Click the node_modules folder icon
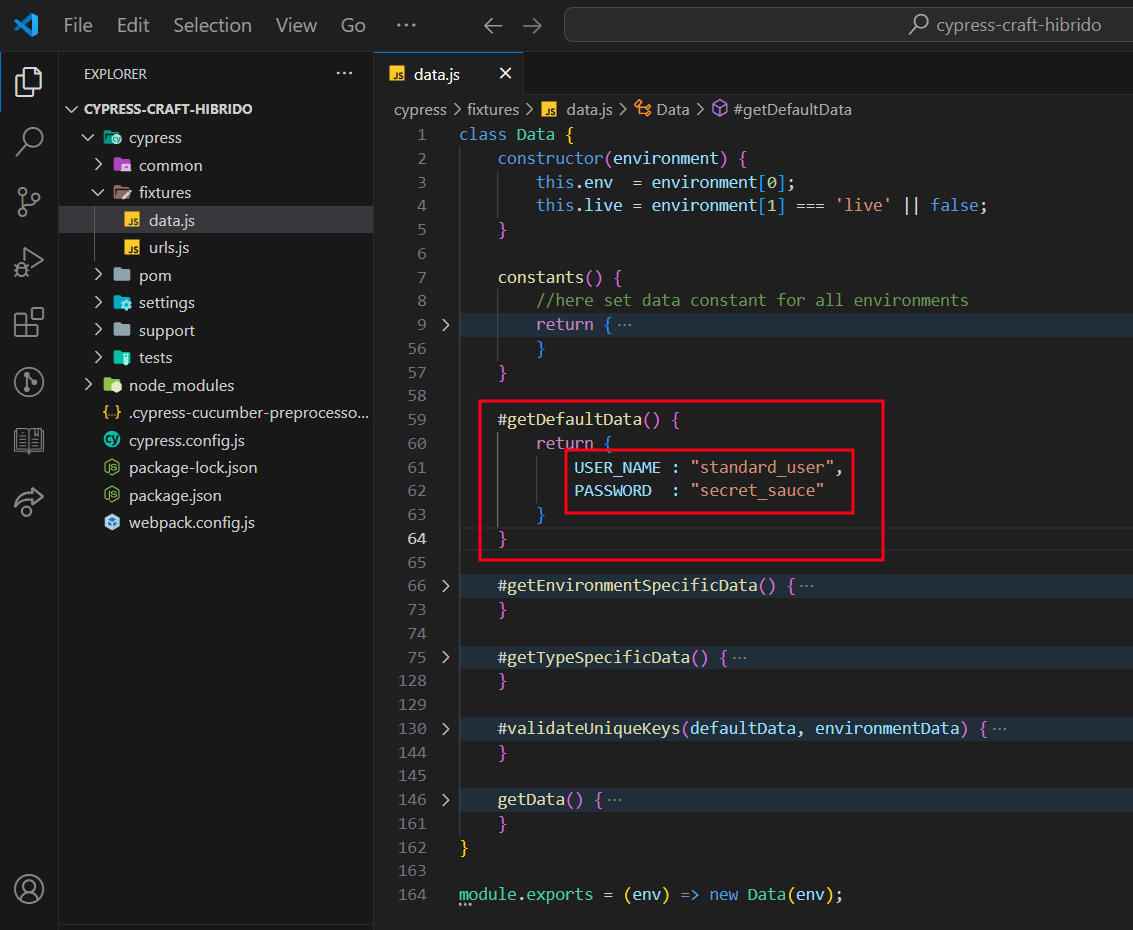This screenshot has height=930, width=1133. tap(112, 385)
